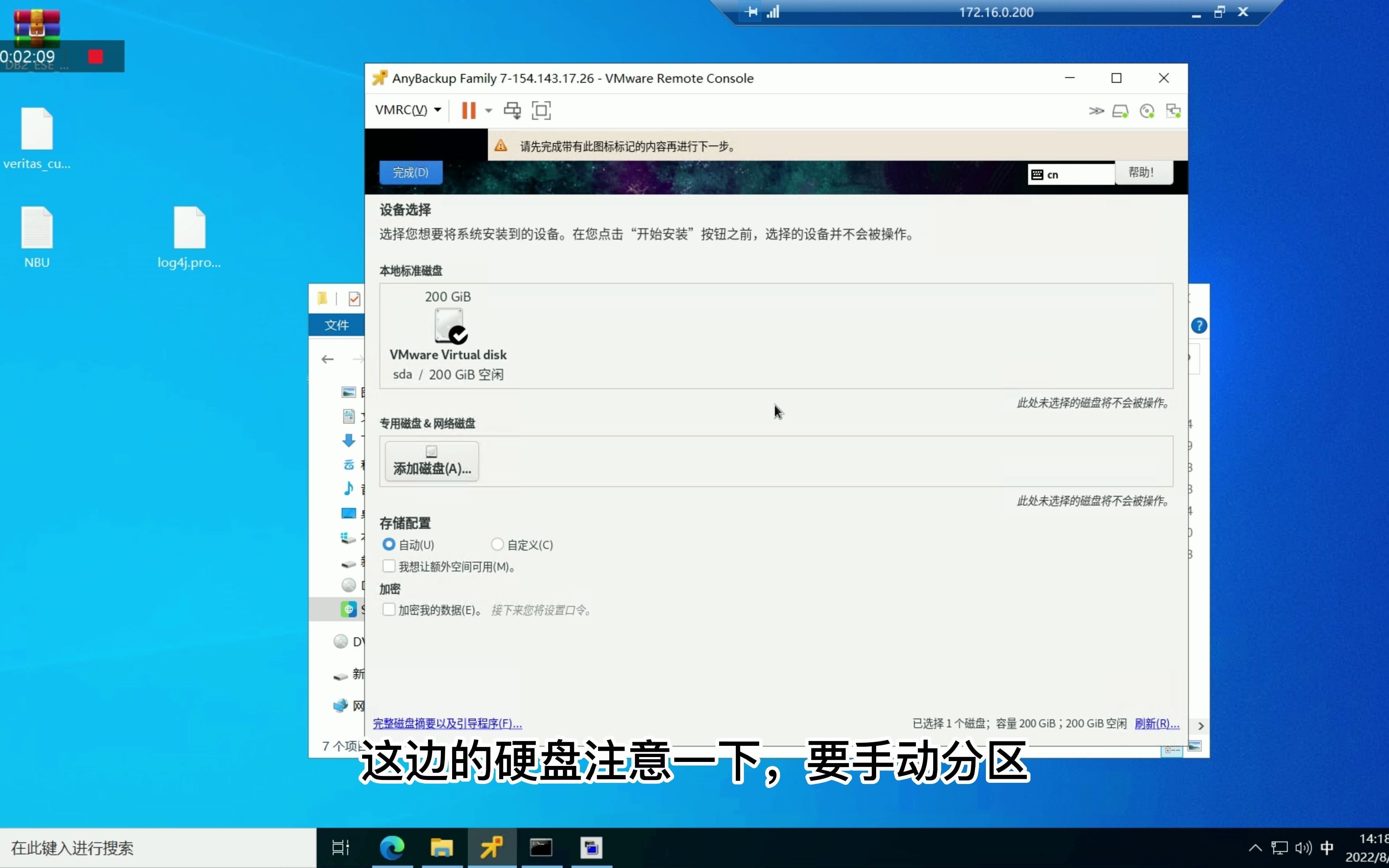
Task: Click the back arrow in File Explorer
Action: pyautogui.click(x=328, y=359)
